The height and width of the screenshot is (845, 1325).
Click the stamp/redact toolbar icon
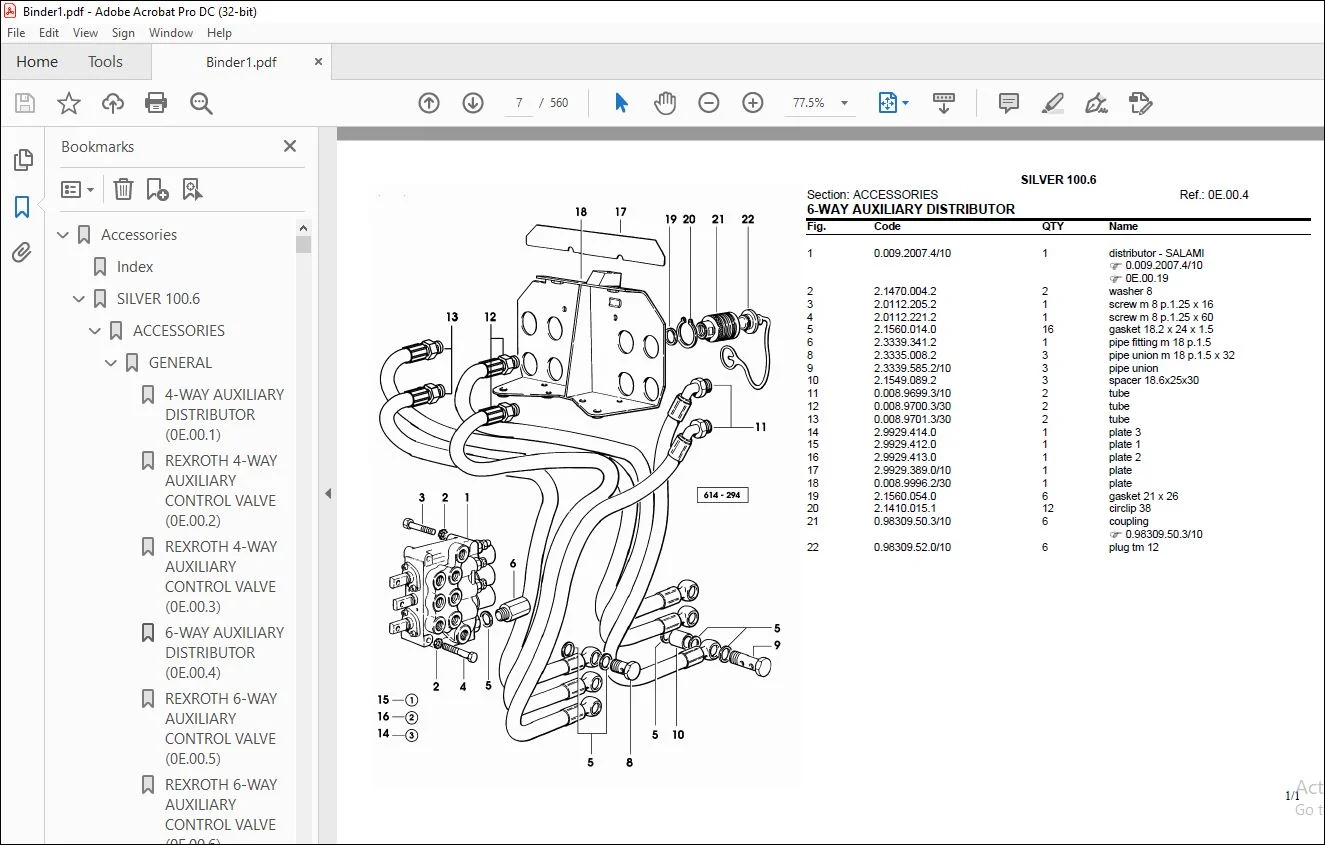point(1140,103)
